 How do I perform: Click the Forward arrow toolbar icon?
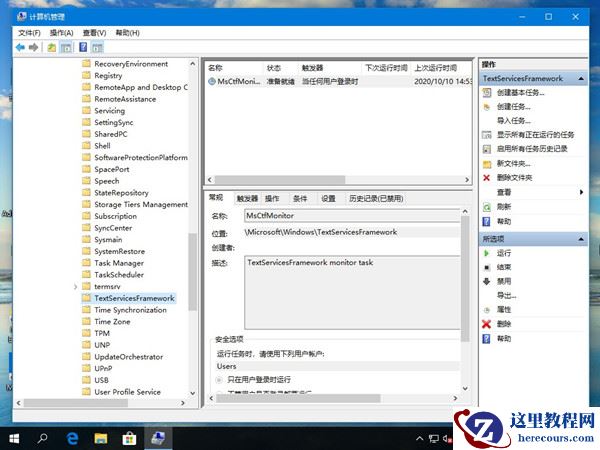point(34,47)
